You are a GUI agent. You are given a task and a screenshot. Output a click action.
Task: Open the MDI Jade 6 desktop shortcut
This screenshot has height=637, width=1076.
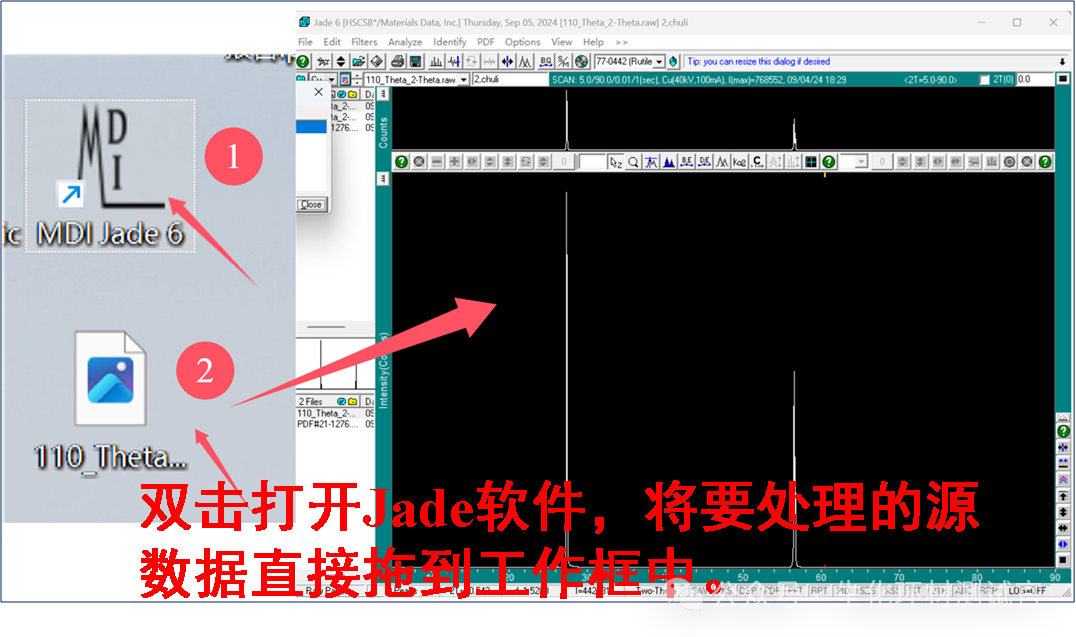pos(110,176)
